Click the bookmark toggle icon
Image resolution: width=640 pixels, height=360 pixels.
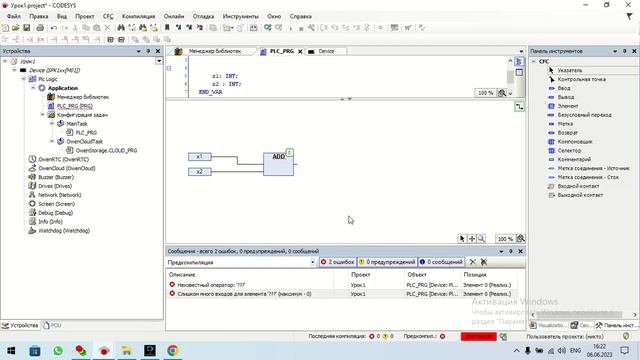(167, 28)
